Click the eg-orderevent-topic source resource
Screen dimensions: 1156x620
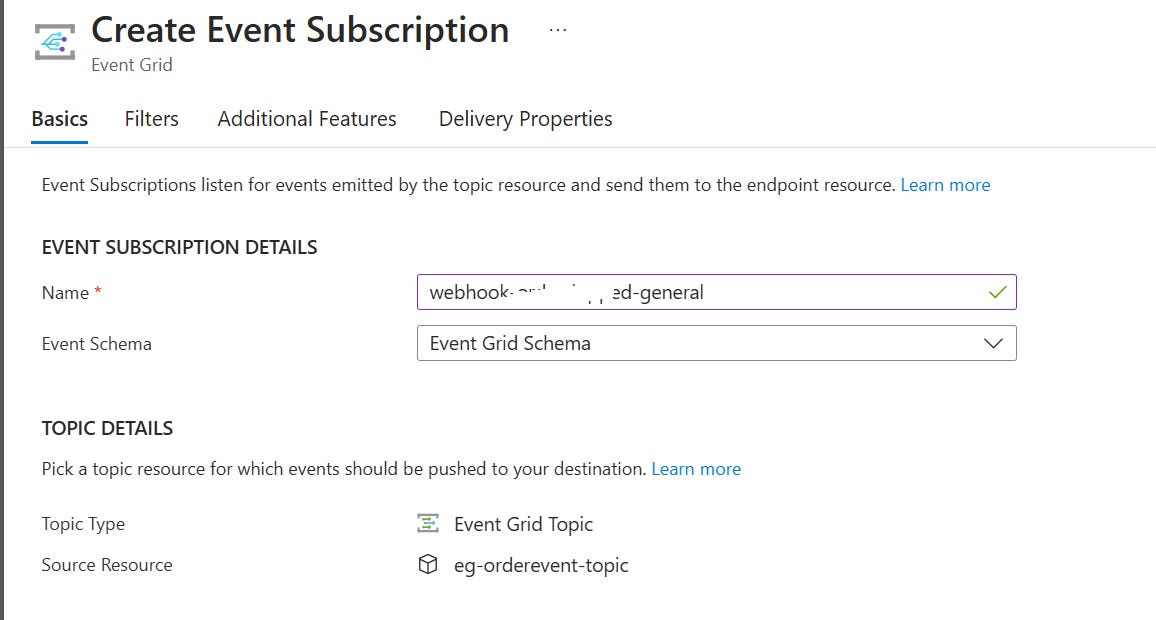[541, 565]
